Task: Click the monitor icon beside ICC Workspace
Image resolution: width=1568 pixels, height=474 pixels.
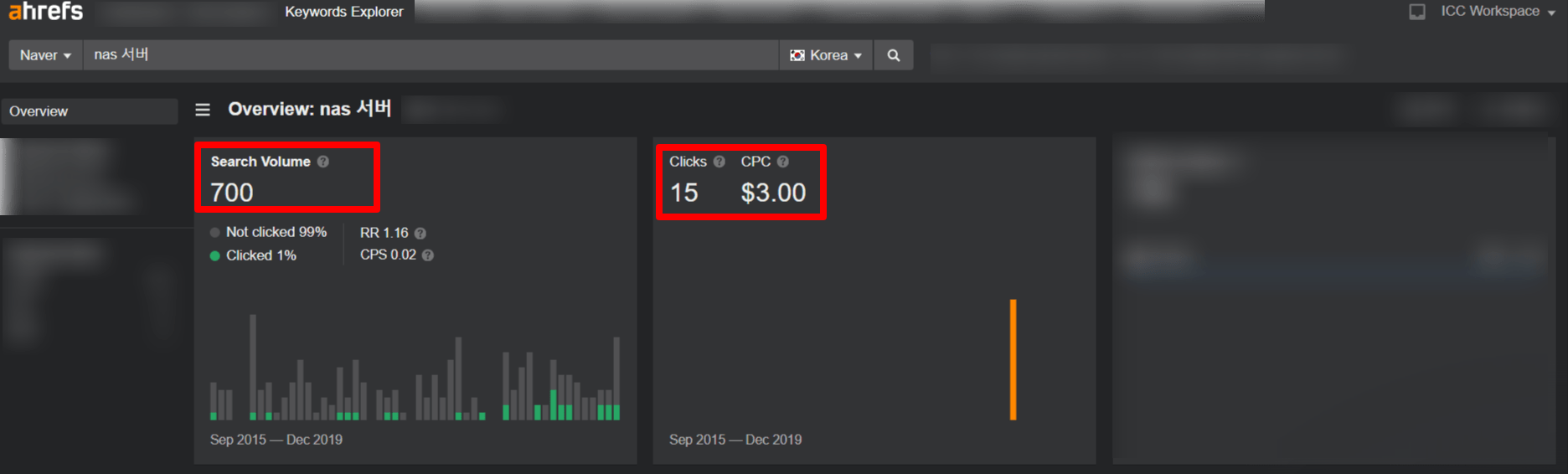Action: (1417, 12)
